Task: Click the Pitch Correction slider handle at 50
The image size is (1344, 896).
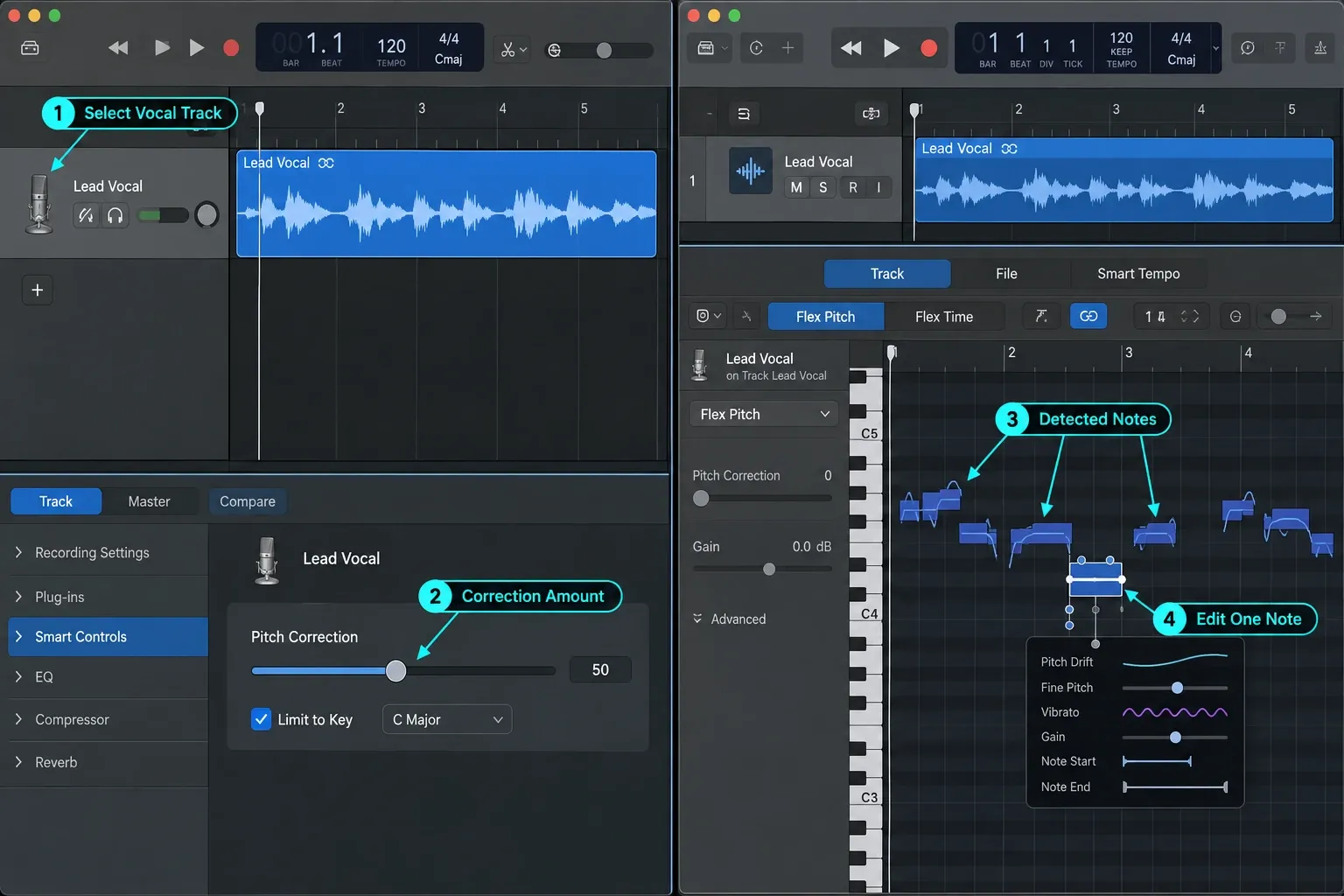Action: click(396, 671)
